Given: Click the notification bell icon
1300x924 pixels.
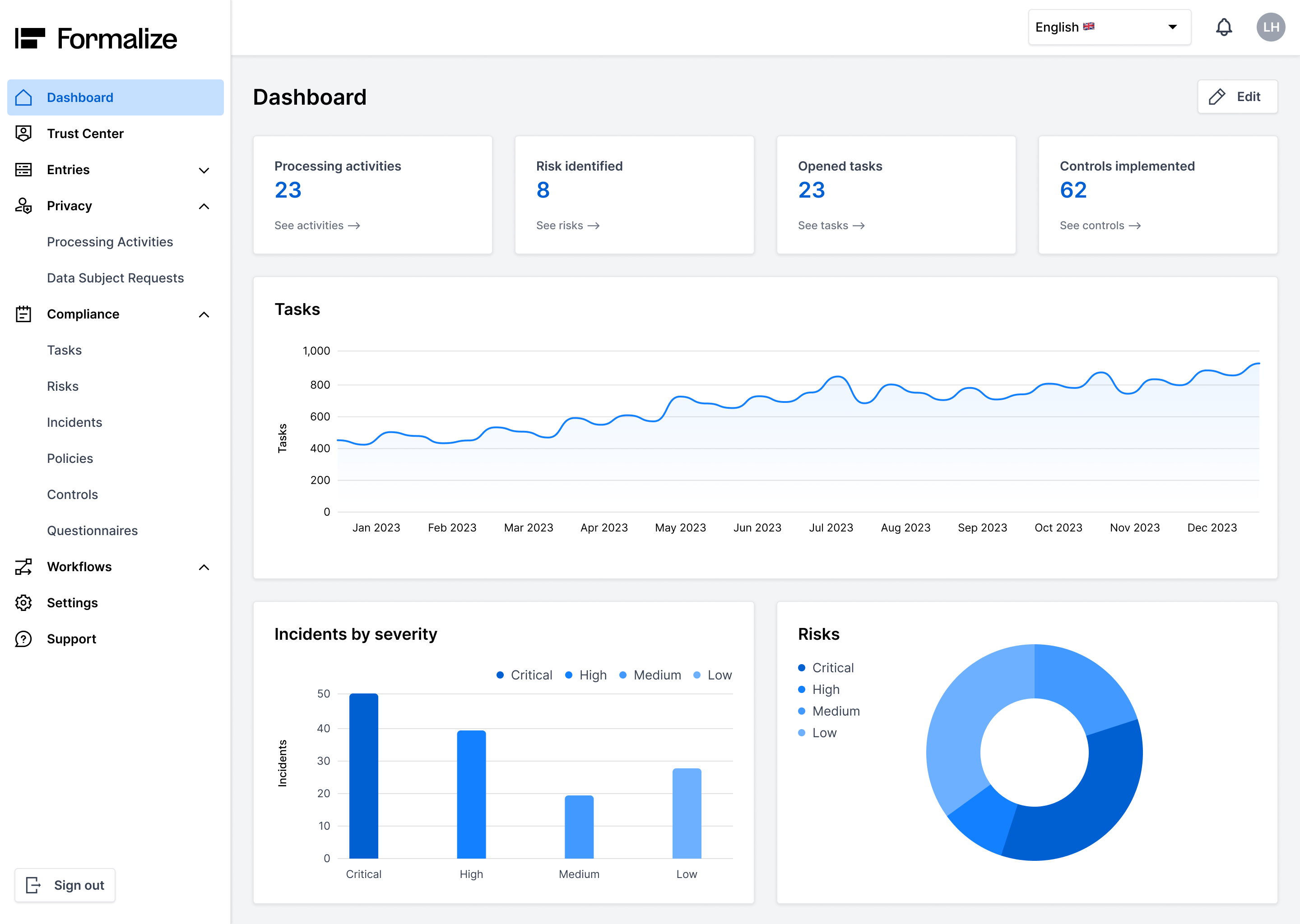Looking at the screenshot, I should 1223,27.
